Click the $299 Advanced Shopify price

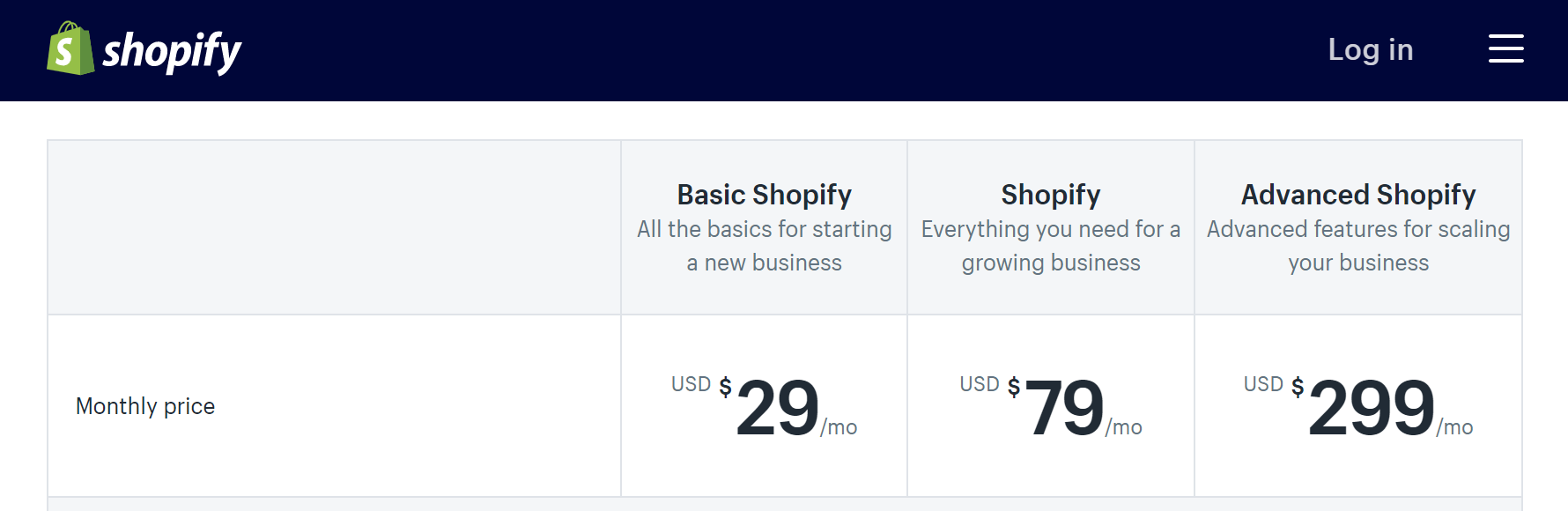click(x=1371, y=408)
